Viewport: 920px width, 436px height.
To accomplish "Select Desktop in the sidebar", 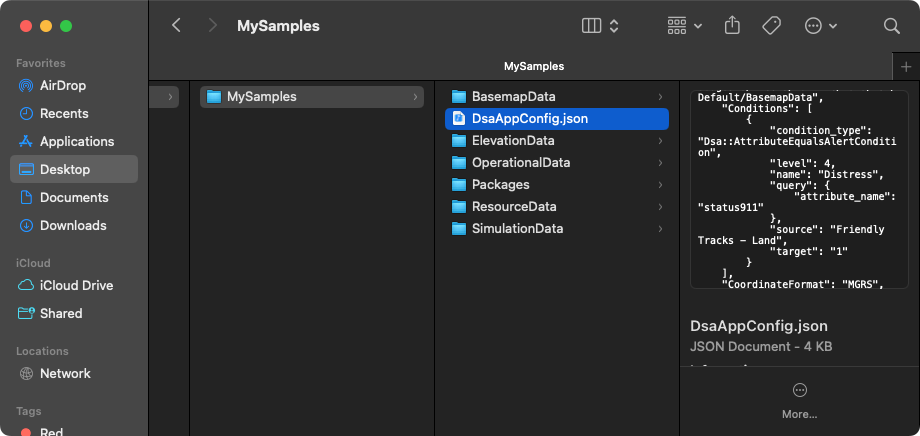I will pyautogui.click(x=74, y=169).
